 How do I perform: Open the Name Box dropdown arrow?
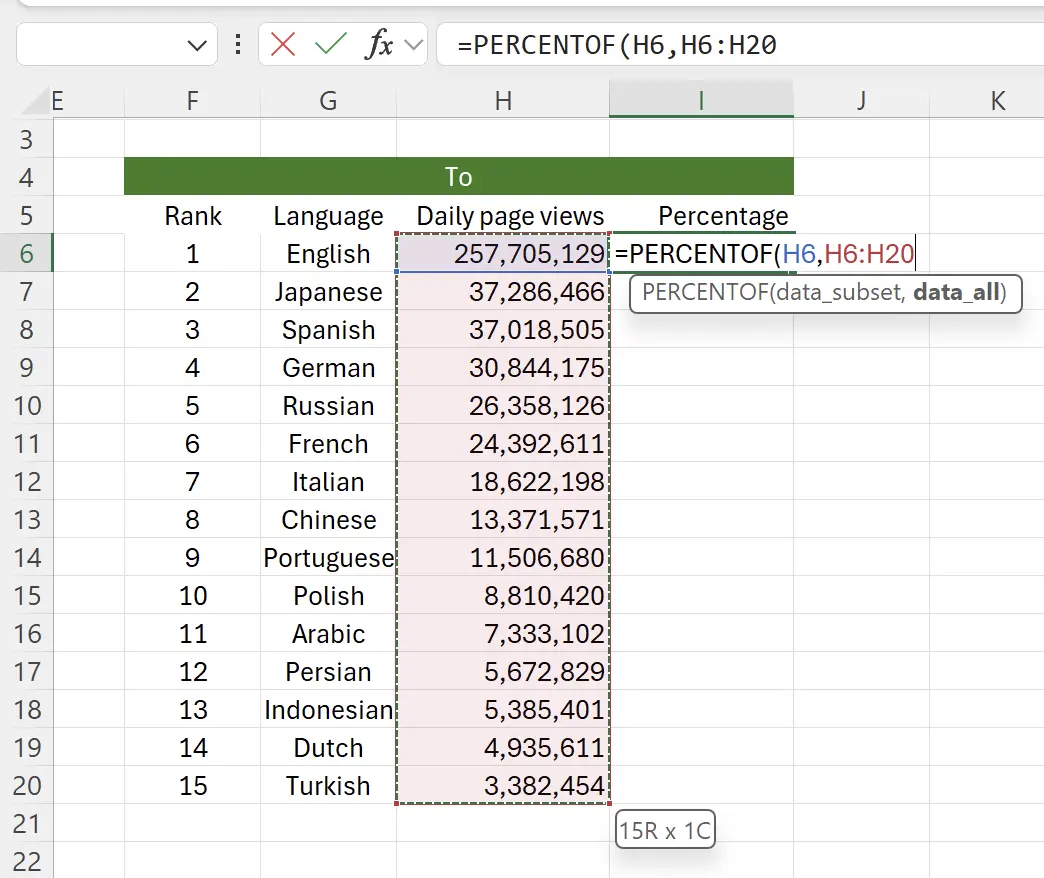[197, 44]
